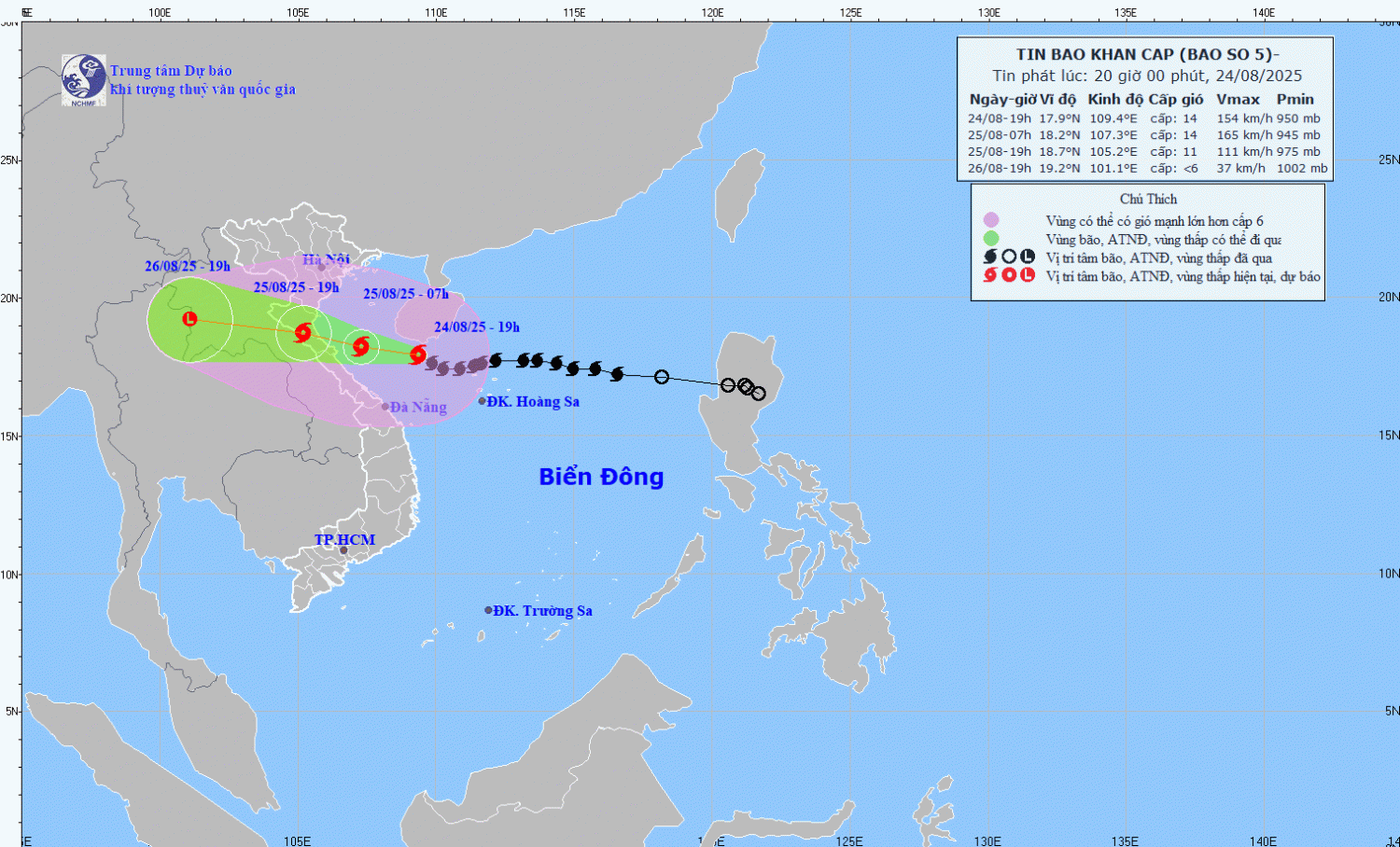This screenshot has height=847, width=1400.
Task: Select the red storm symbol for 25/08/25 - 07h
Action: 361,347
